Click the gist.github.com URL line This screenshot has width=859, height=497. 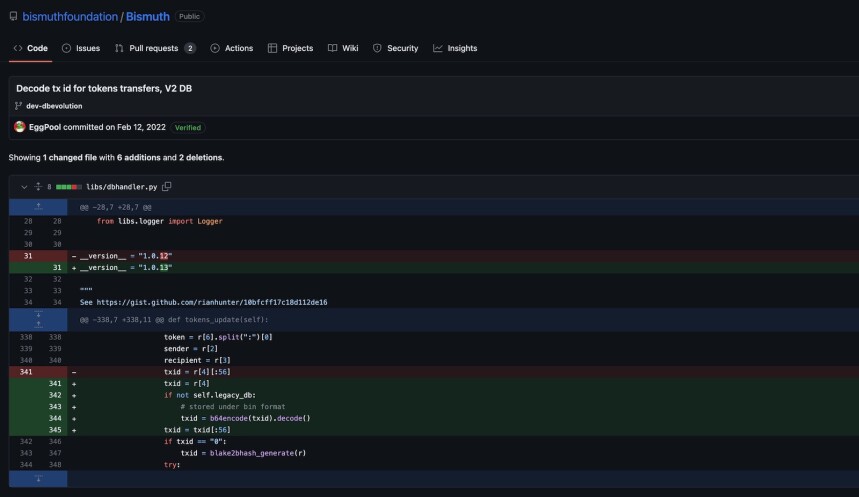coord(203,302)
